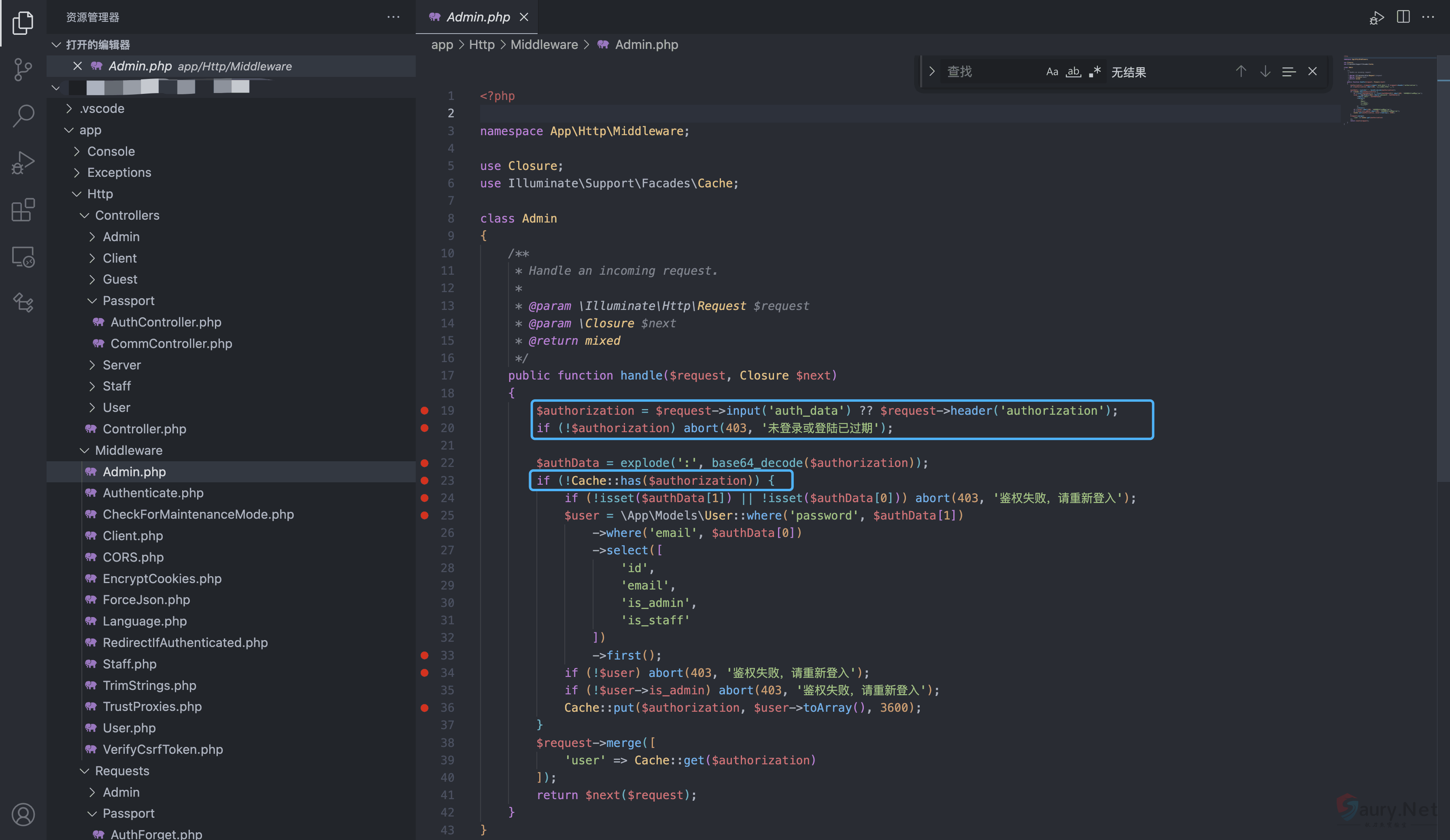1450x840 pixels.
Task: Open the Extensions view icon
Action: coord(22,210)
